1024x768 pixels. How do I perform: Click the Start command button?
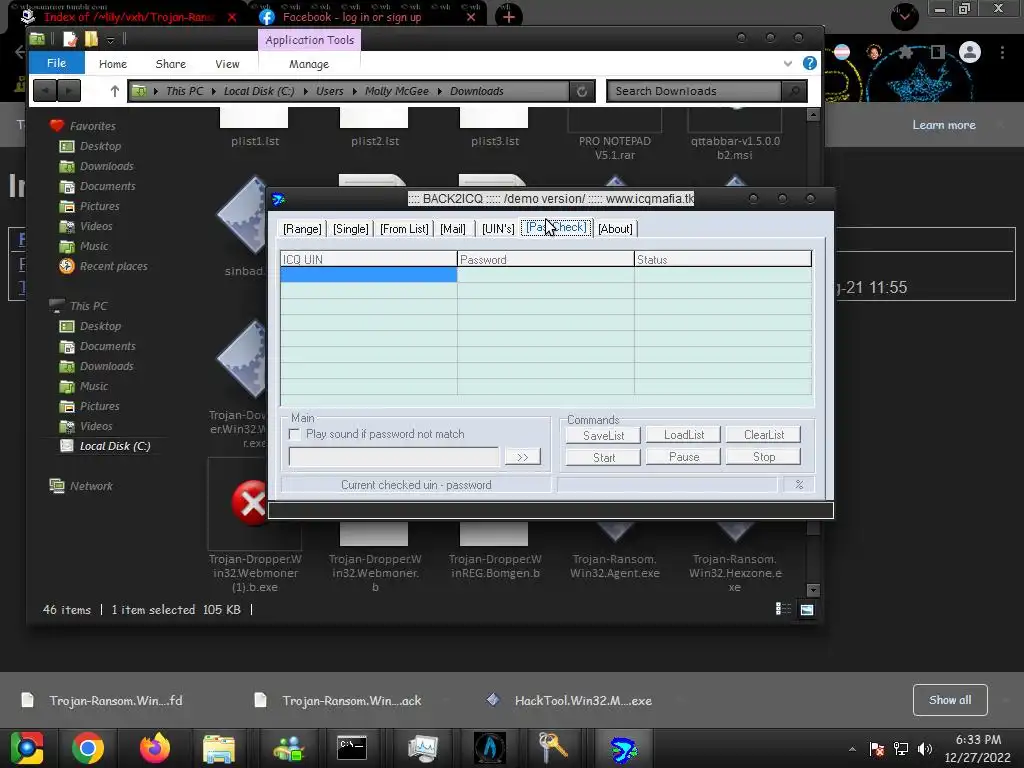point(603,457)
